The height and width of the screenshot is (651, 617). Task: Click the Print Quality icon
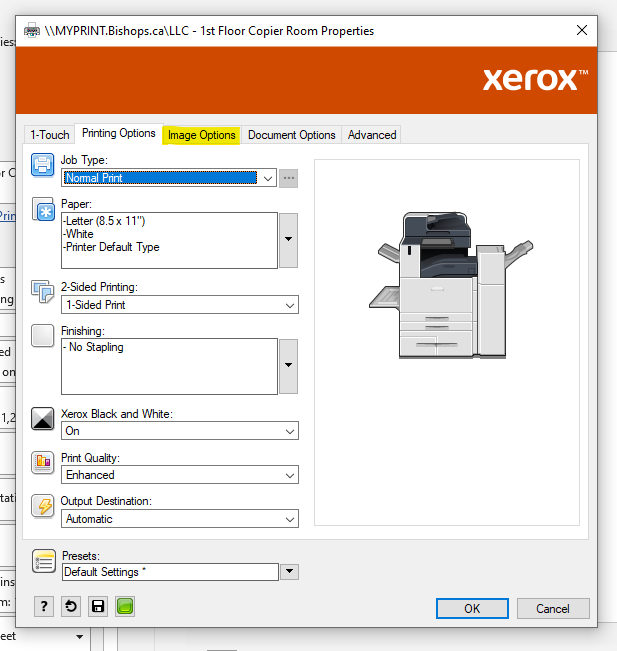coord(44,462)
